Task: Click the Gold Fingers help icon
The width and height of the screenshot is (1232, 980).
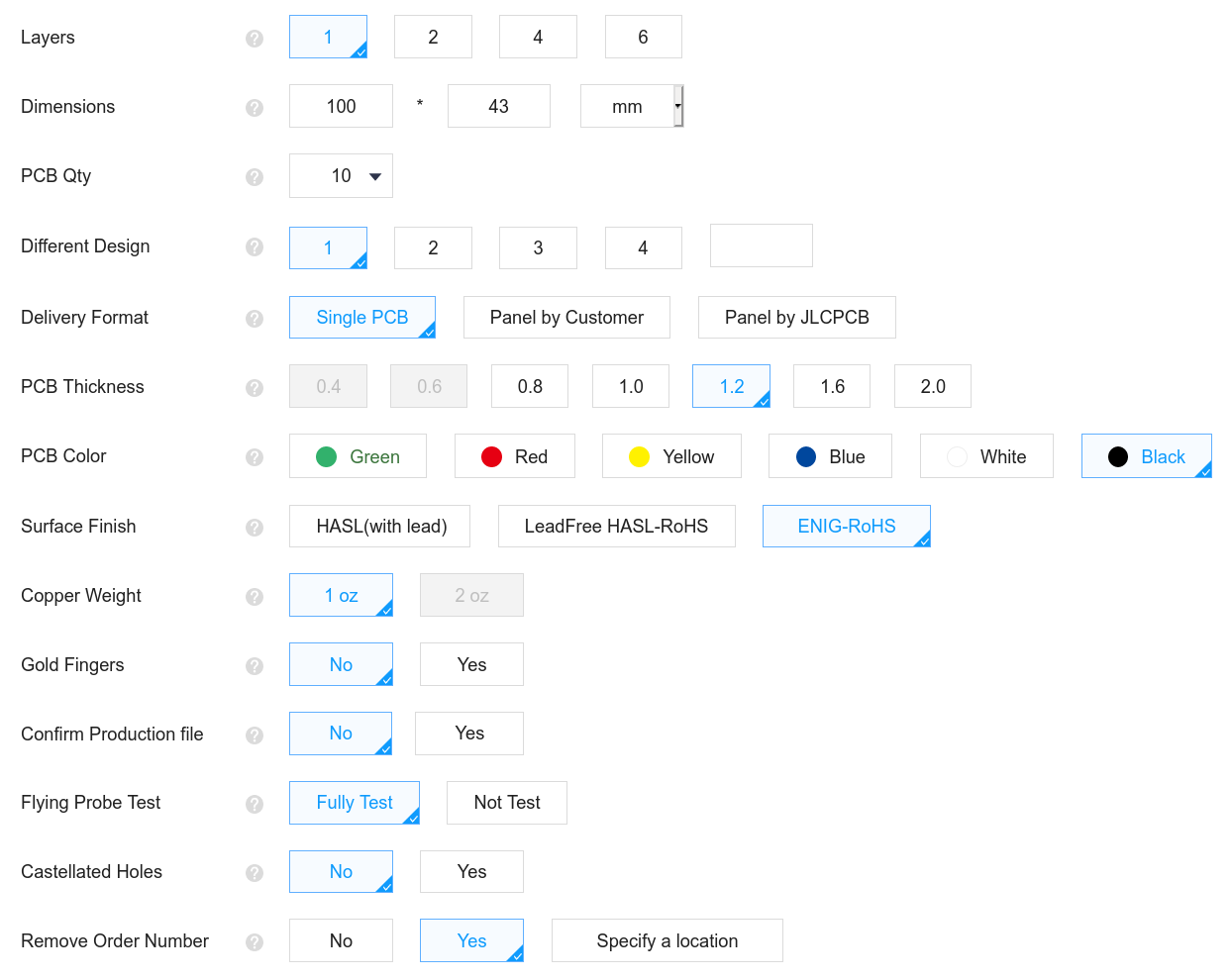Action: point(255,666)
